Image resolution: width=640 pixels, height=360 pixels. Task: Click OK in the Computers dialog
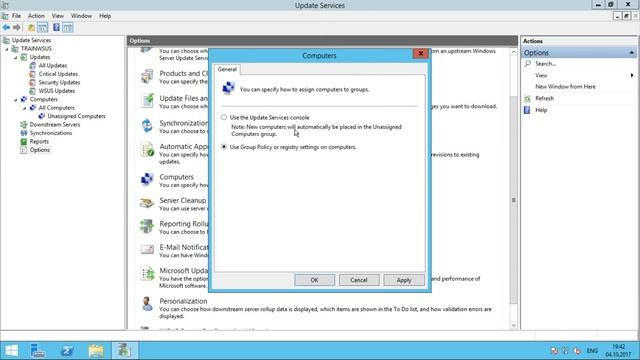pos(314,280)
